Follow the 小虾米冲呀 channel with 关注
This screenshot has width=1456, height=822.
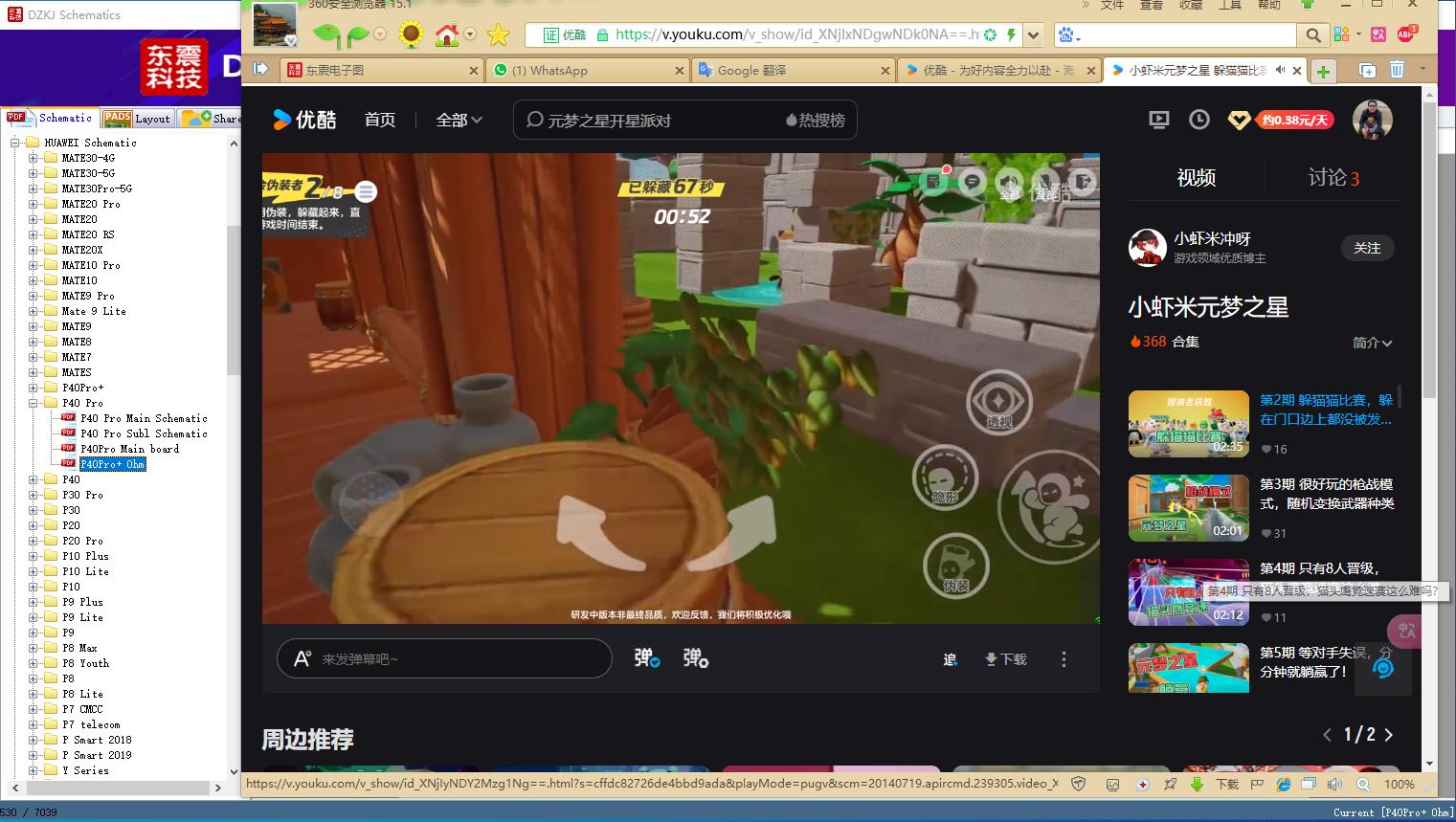pyautogui.click(x=1367, y=248)
